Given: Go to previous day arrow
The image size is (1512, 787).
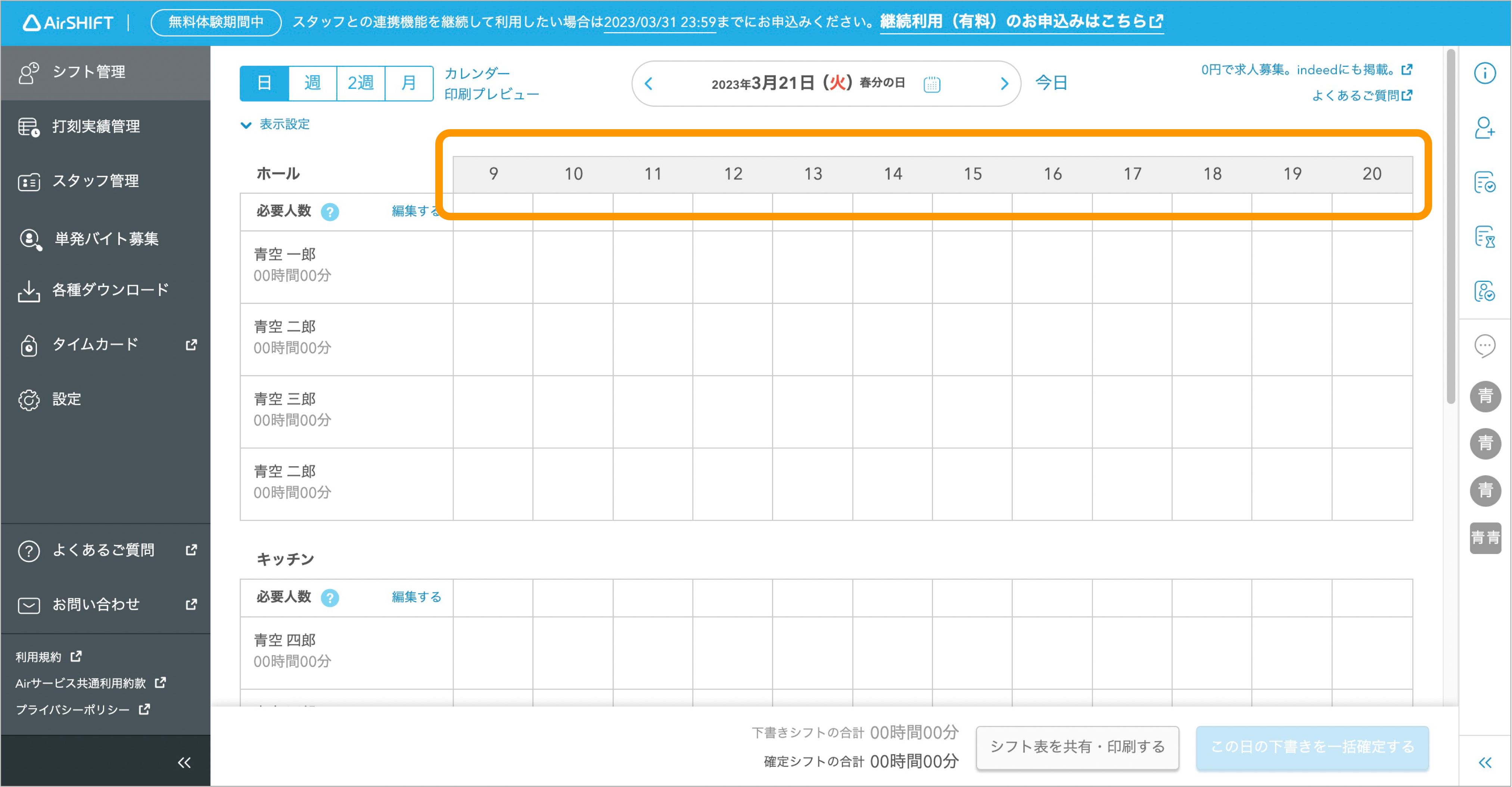Looking at the screenshot, I should tap(648, 83).
